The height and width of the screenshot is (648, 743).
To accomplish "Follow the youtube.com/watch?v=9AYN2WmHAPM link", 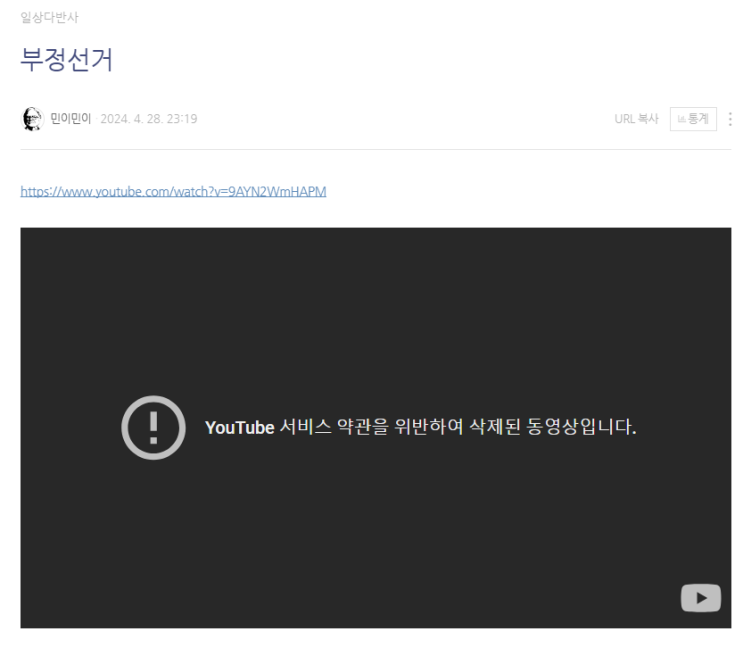I will 173,191.
